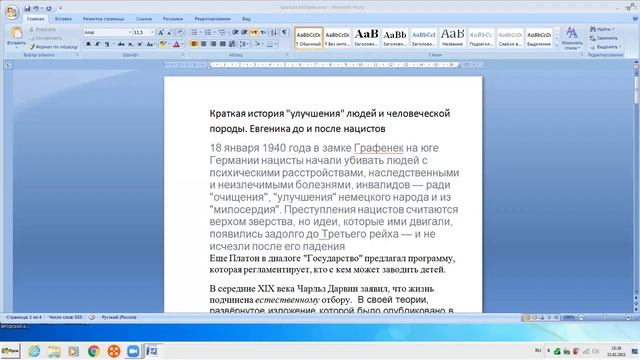Increase font size with grow icon

coord(160,33)
